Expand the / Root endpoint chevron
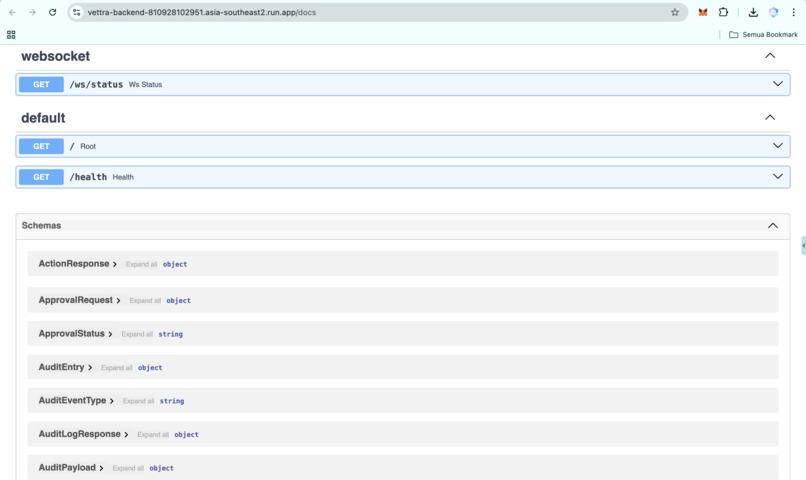 [x=778, y=145]
